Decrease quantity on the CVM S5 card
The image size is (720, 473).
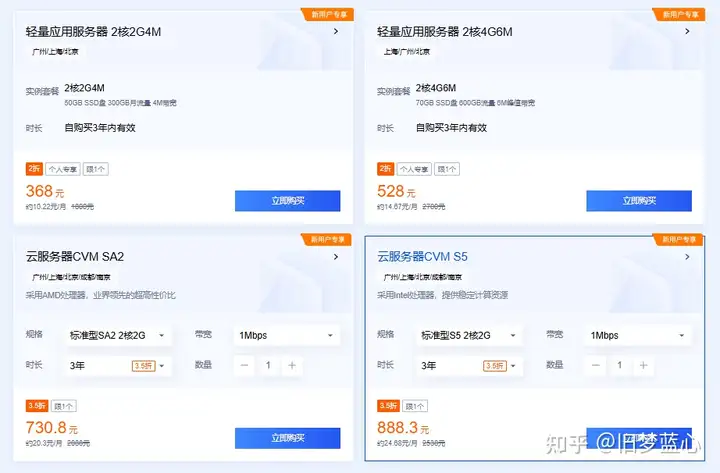click(596, 366)
